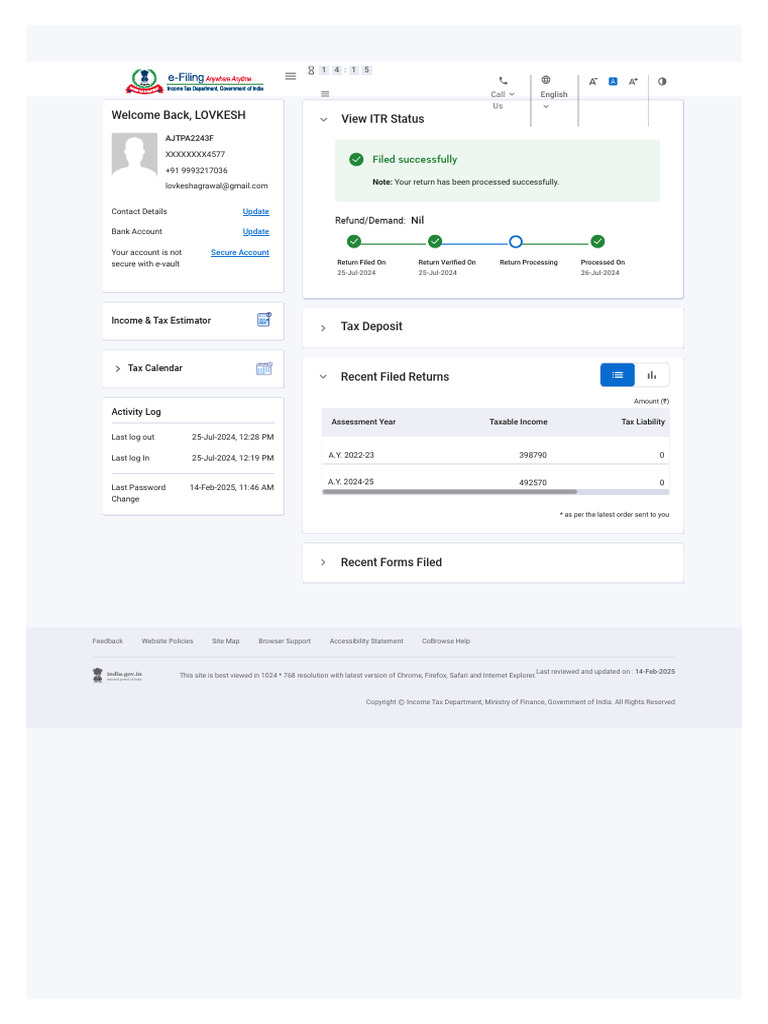
Task: Click the Last log out timestamp
Action: [233, 438]
